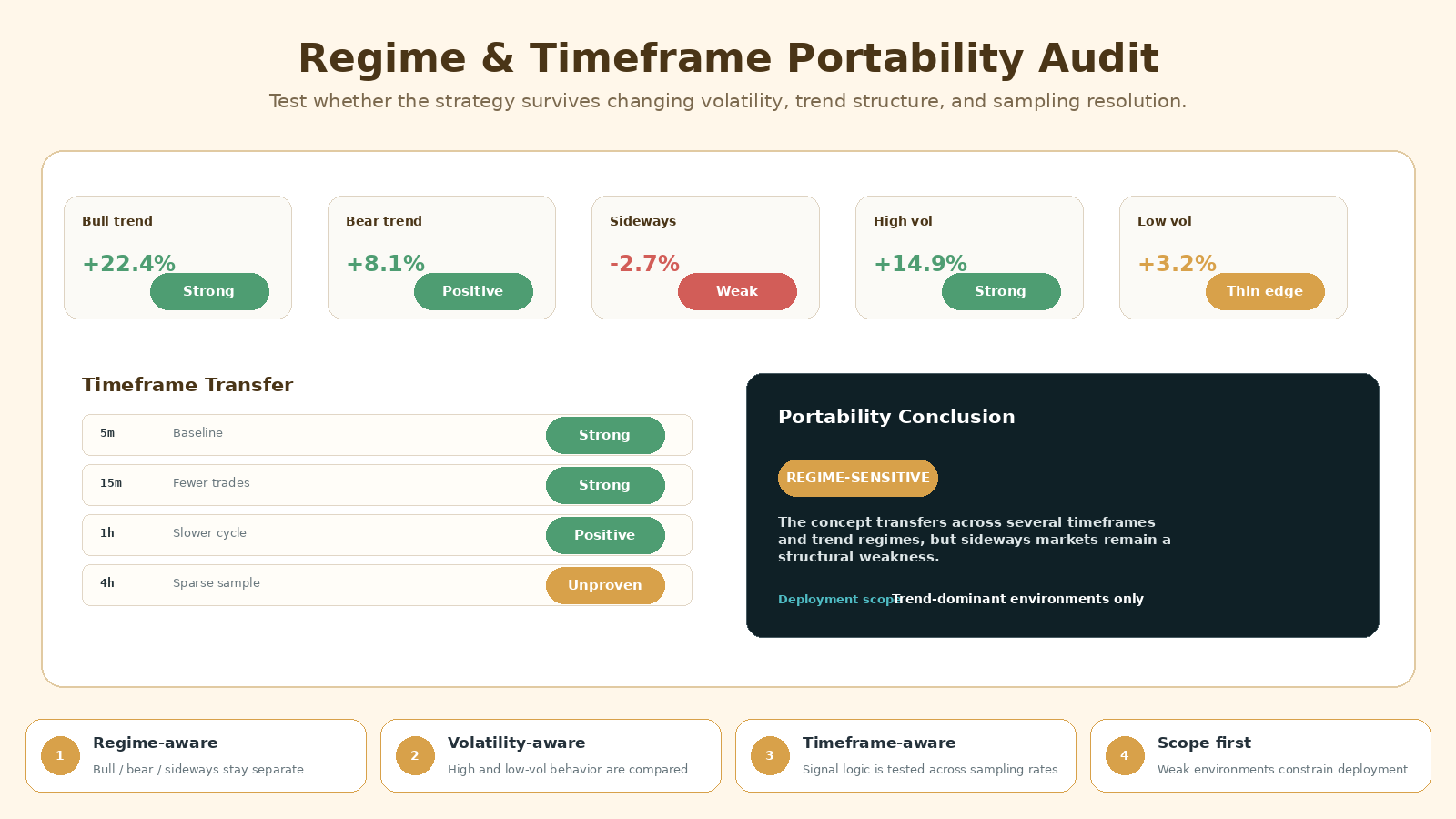Click the Slower cycle description text

coord(209,533)
